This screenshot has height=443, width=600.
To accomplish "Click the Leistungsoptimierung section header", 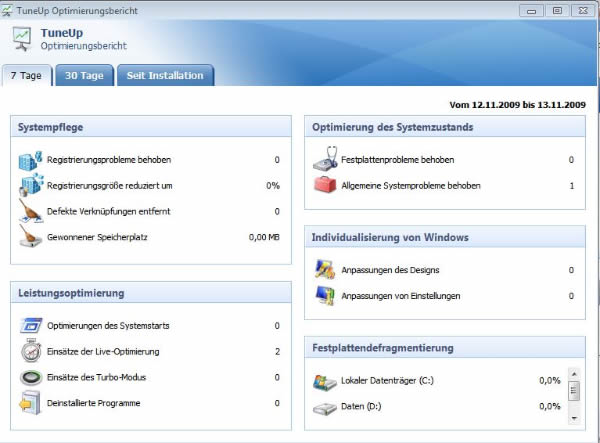I will (x=151, y=293).
